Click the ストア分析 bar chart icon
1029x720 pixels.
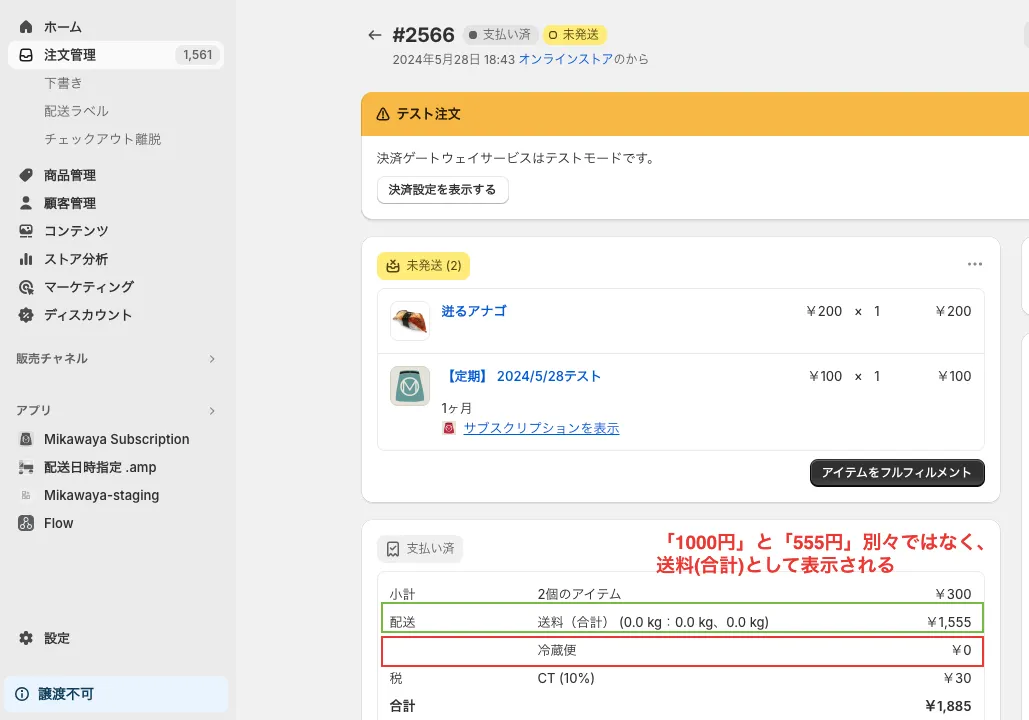click(26, 259)
